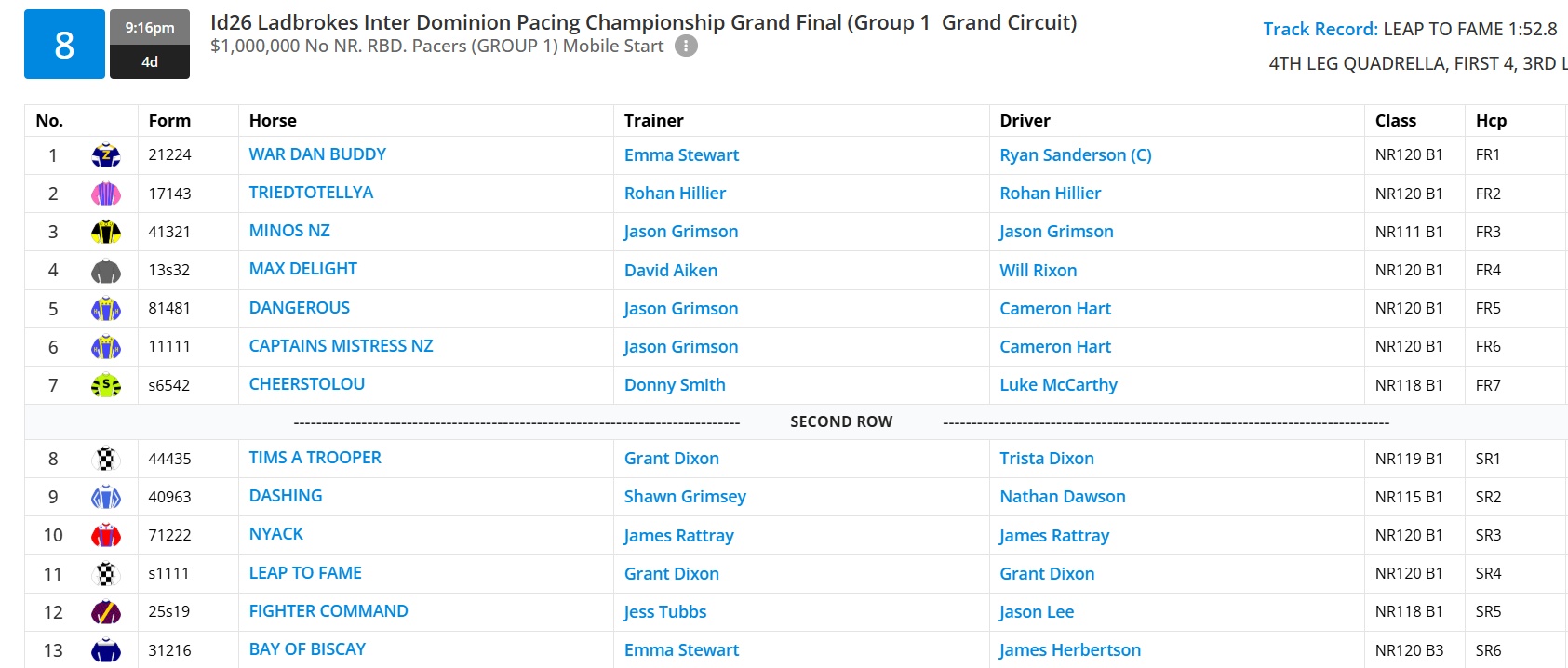Click Triedtotellya's pink striped silks icon
The width and height of the screenshot is (1568, 668).
106,194
